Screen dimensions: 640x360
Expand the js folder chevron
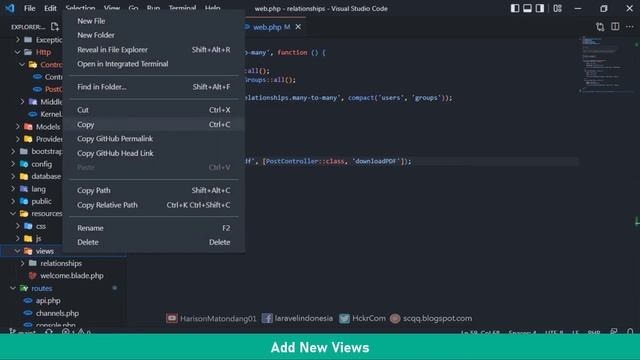[18, 238]
